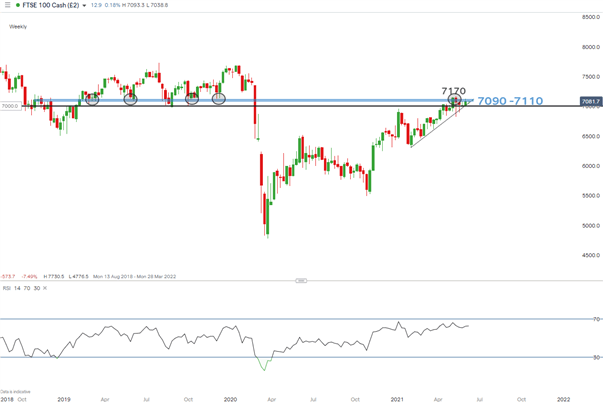Click the green market status dot

18,5
